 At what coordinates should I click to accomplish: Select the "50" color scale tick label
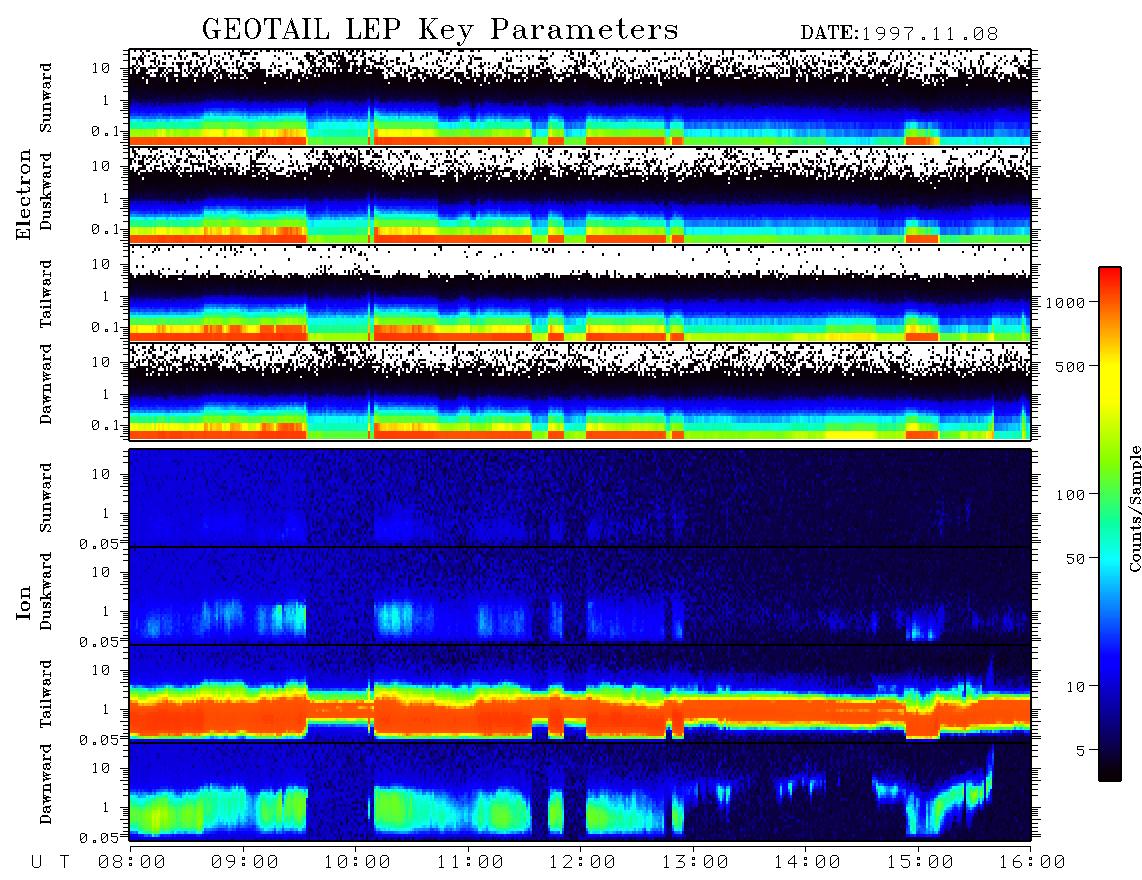1076,559
